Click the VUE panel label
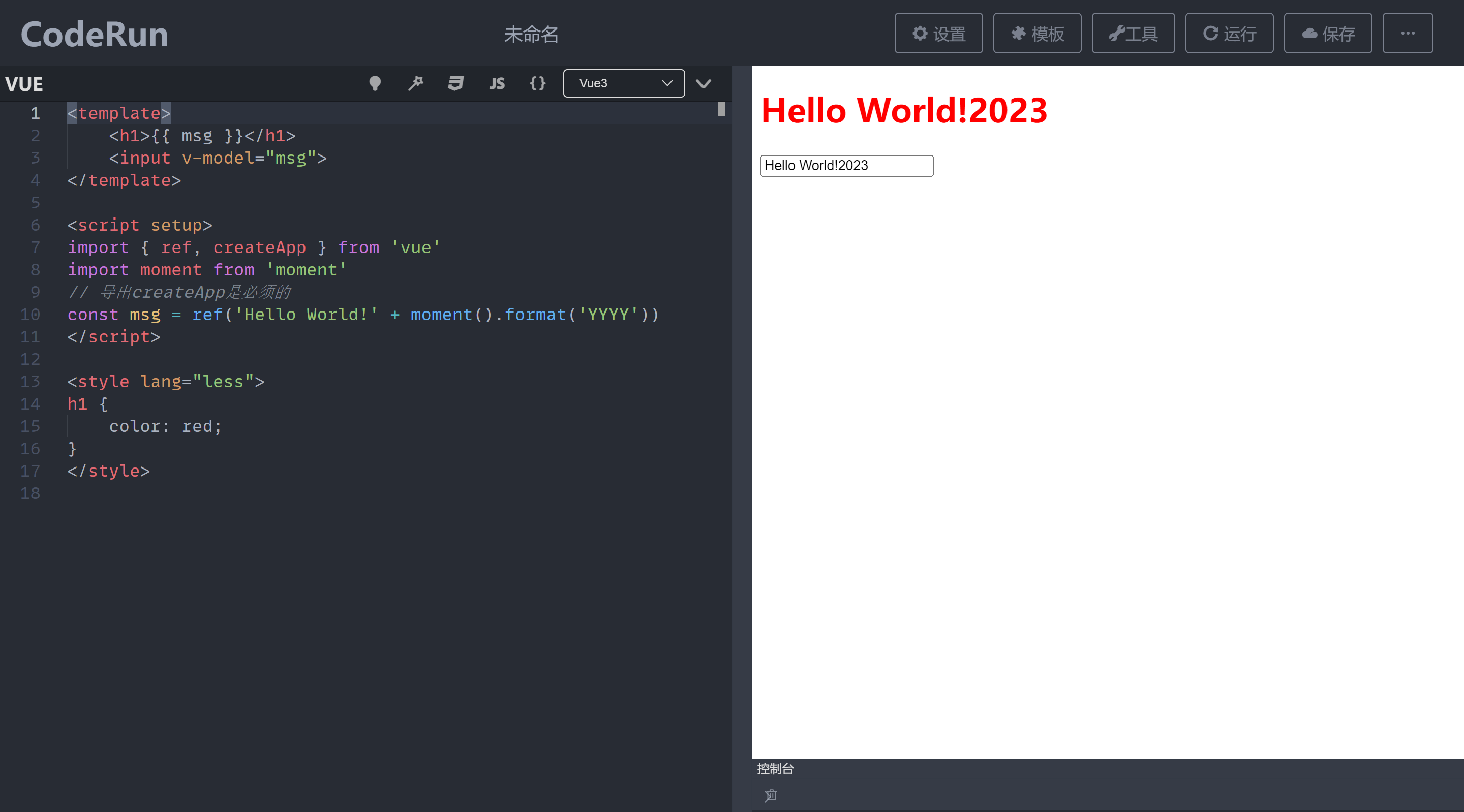Image resolution: width=1464 pixels, height=812 pixels. (x=24, y=84)
